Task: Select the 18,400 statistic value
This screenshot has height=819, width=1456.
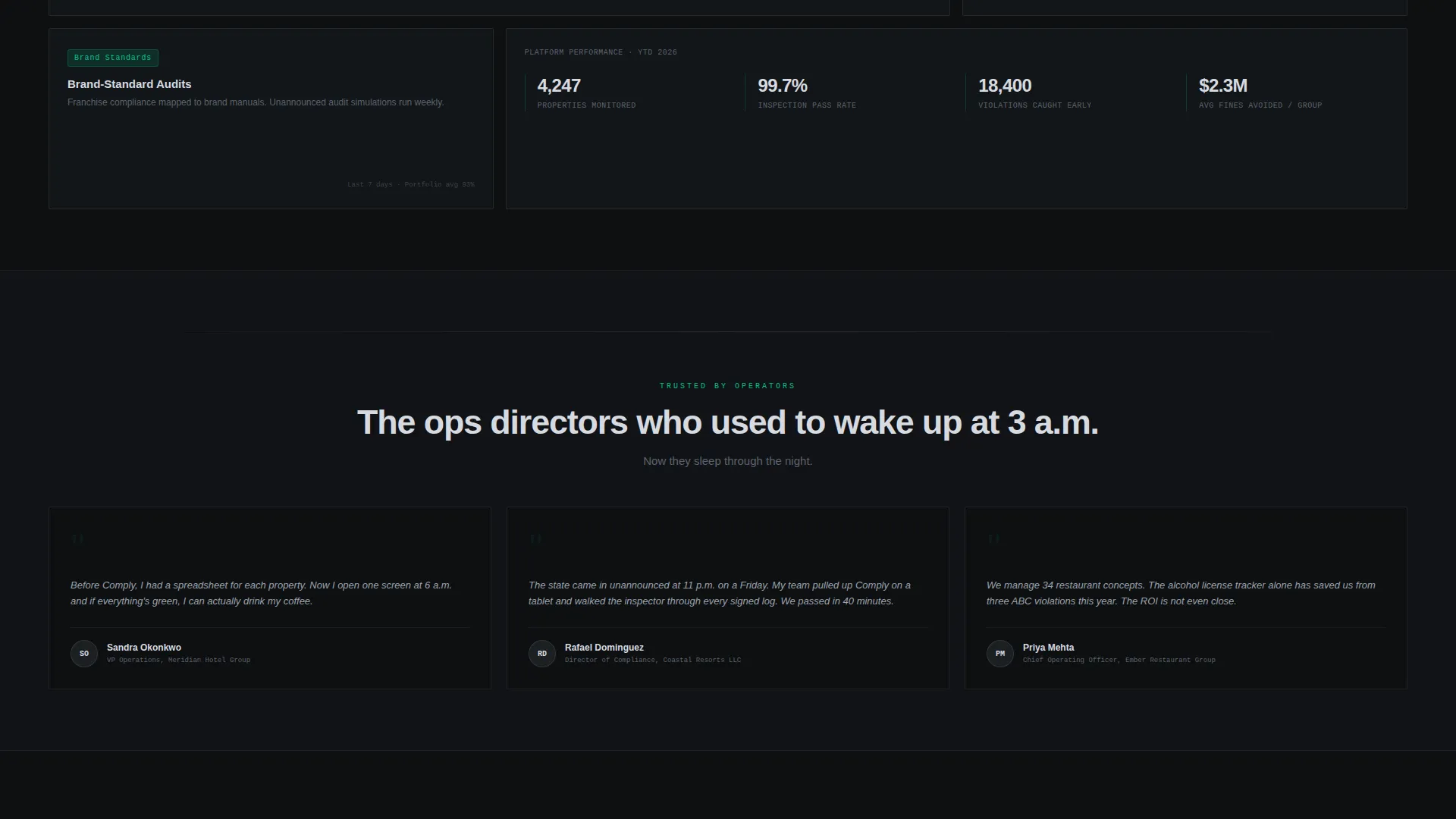Action: coord(1005,86)
